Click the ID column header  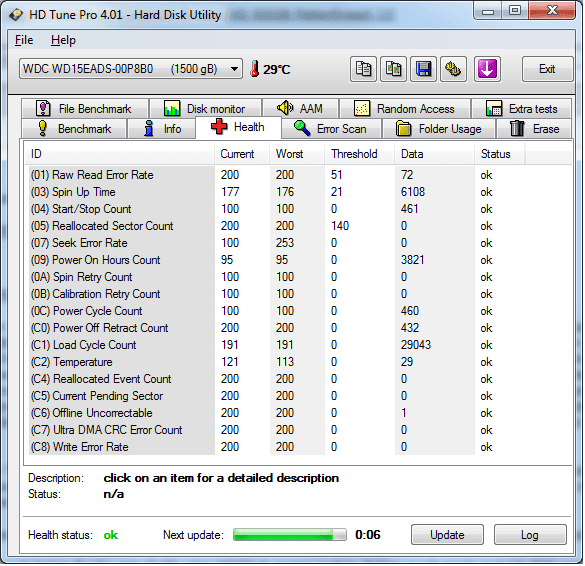click(120, 154)
